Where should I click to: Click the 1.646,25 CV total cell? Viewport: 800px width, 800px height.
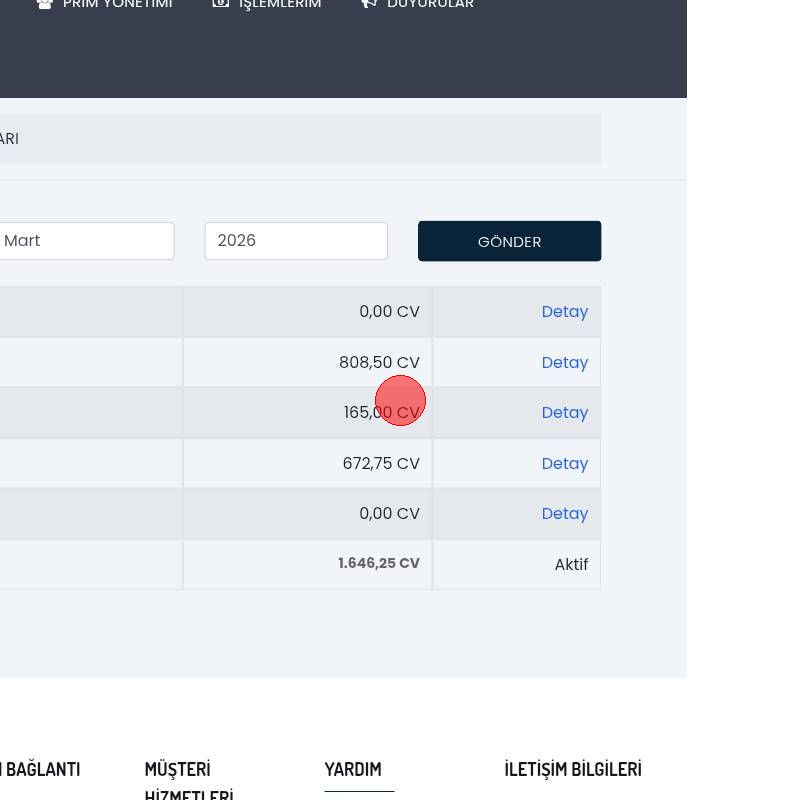(x=378, y=564)
